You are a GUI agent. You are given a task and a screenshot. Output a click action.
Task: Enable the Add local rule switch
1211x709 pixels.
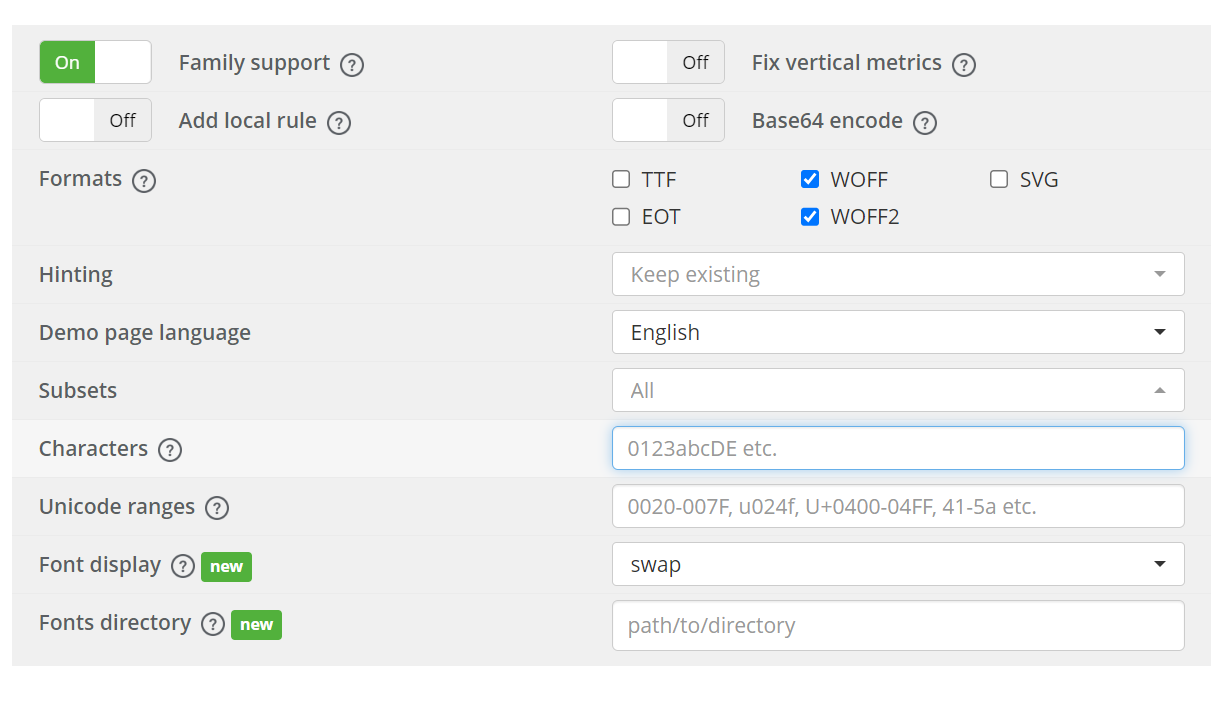tap(95, 120)
